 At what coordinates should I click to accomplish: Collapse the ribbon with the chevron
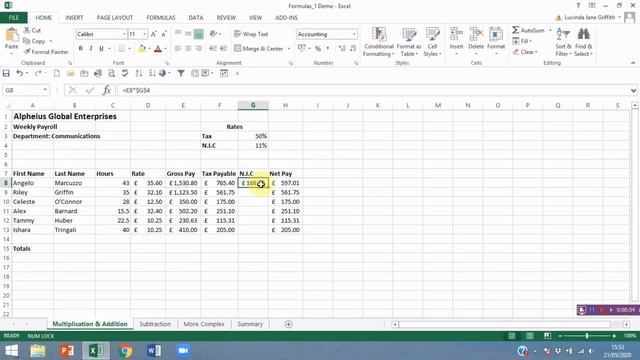[633, 63]
